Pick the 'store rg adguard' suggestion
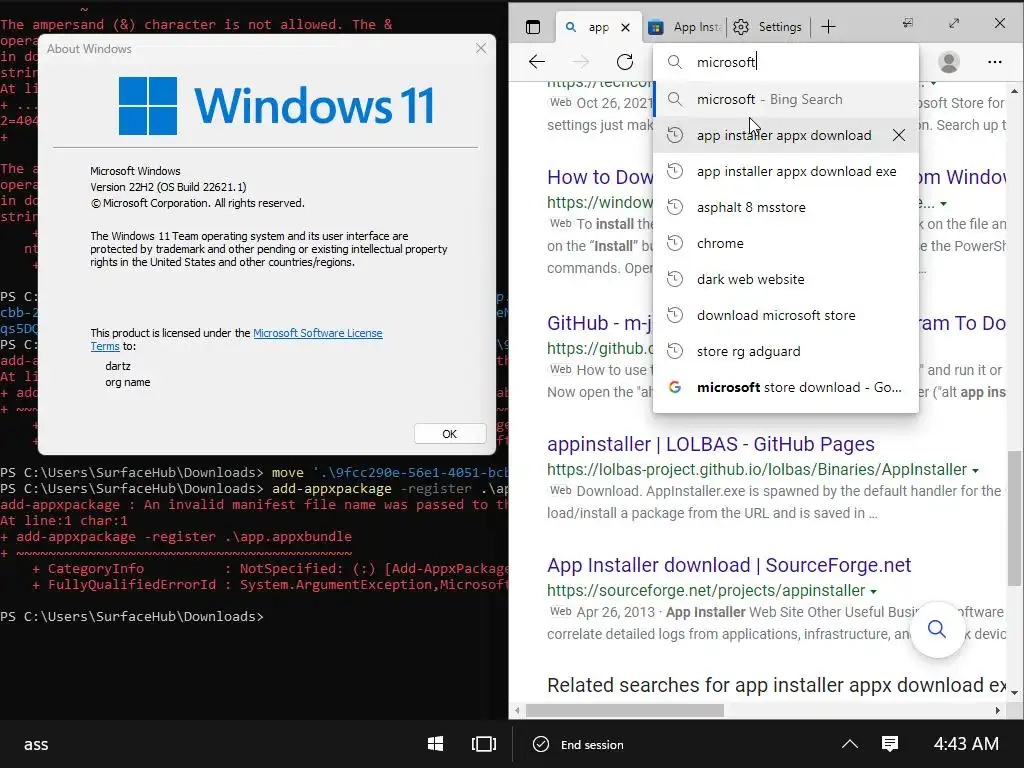The image size is (1024, 768). pos(786,351)
